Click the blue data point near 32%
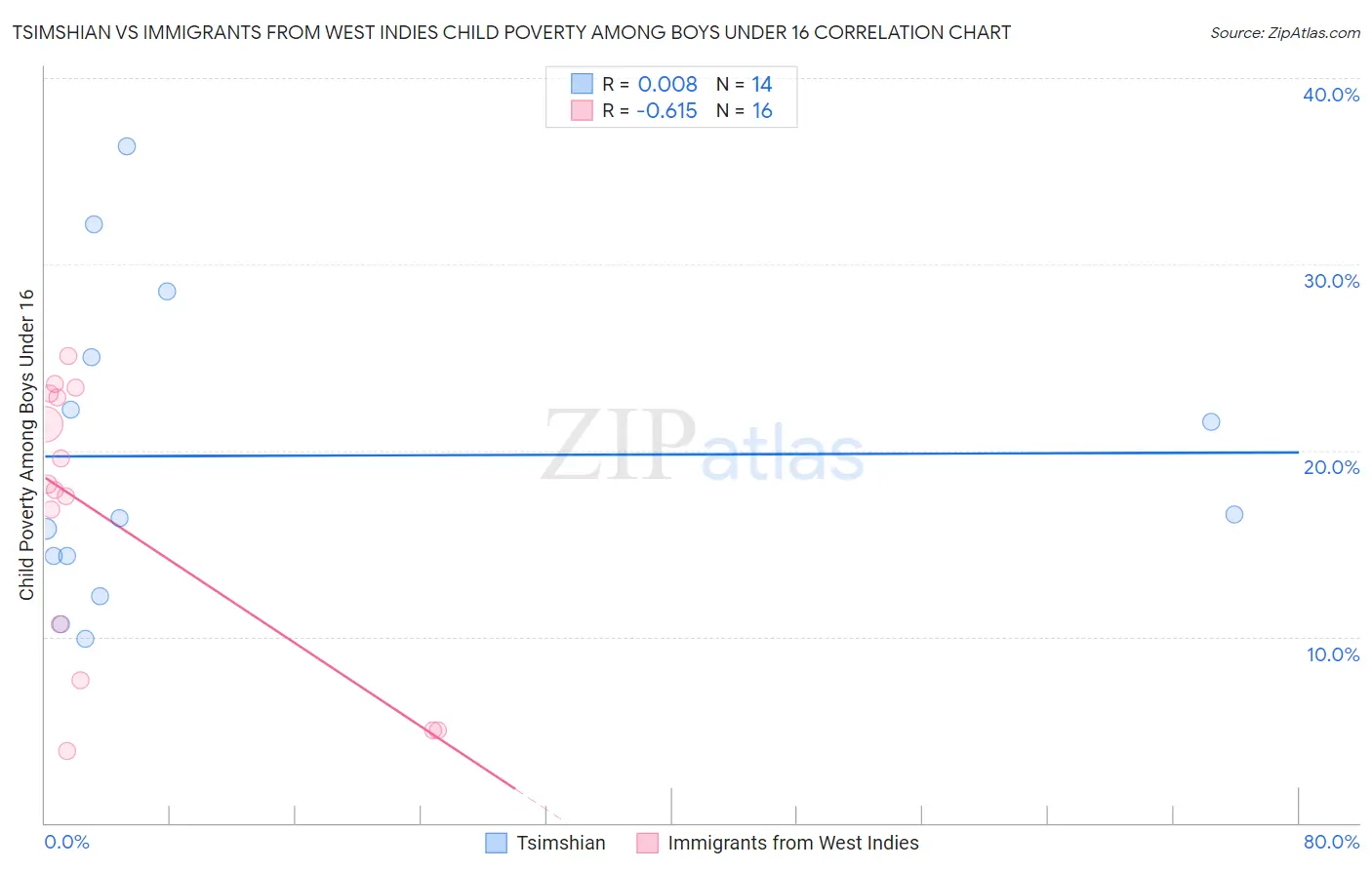This screenshot has width=1372, height=870. coord(94,224)
